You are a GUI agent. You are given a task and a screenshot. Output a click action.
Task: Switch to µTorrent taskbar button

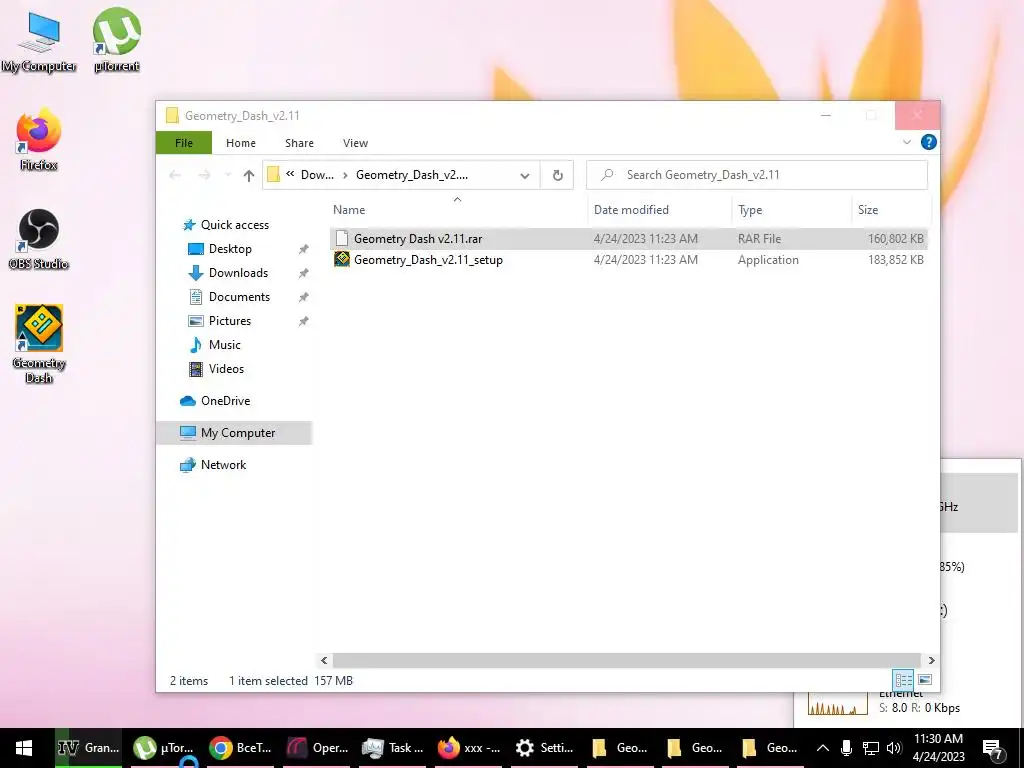[164, 748]
